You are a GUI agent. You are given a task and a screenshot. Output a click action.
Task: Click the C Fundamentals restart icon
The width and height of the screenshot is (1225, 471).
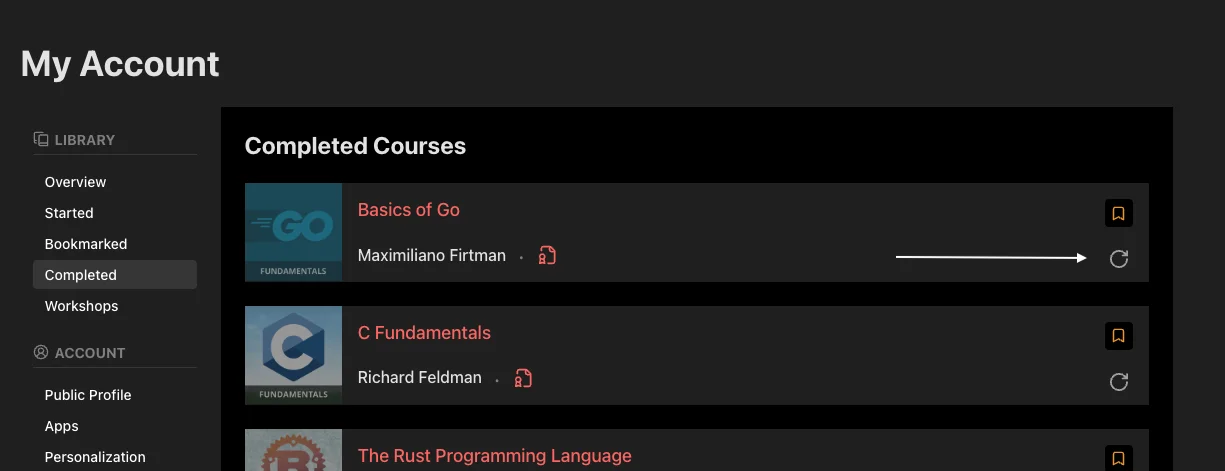tap(1119, 382)
